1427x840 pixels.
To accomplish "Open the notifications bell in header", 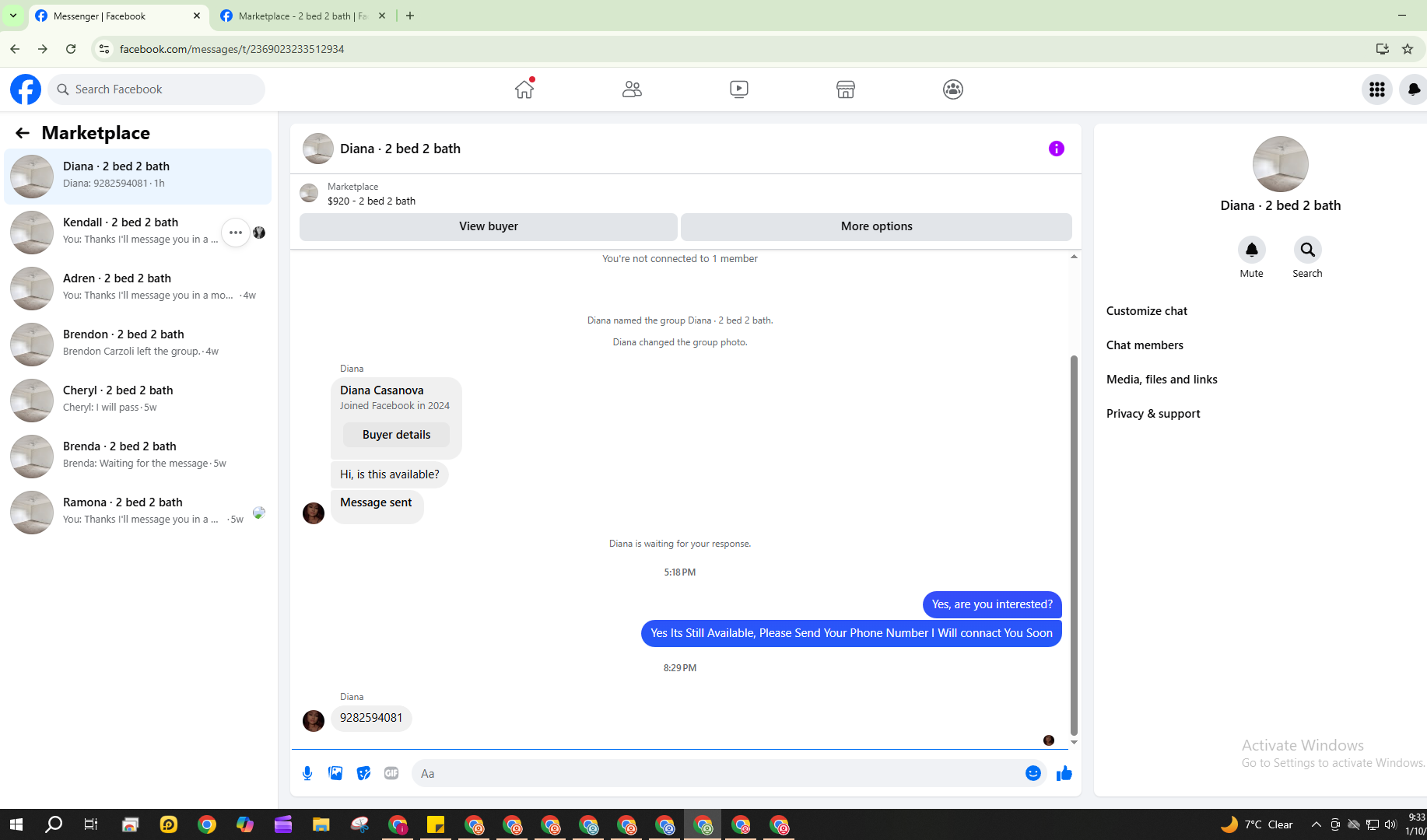I will coord(1414,89).
